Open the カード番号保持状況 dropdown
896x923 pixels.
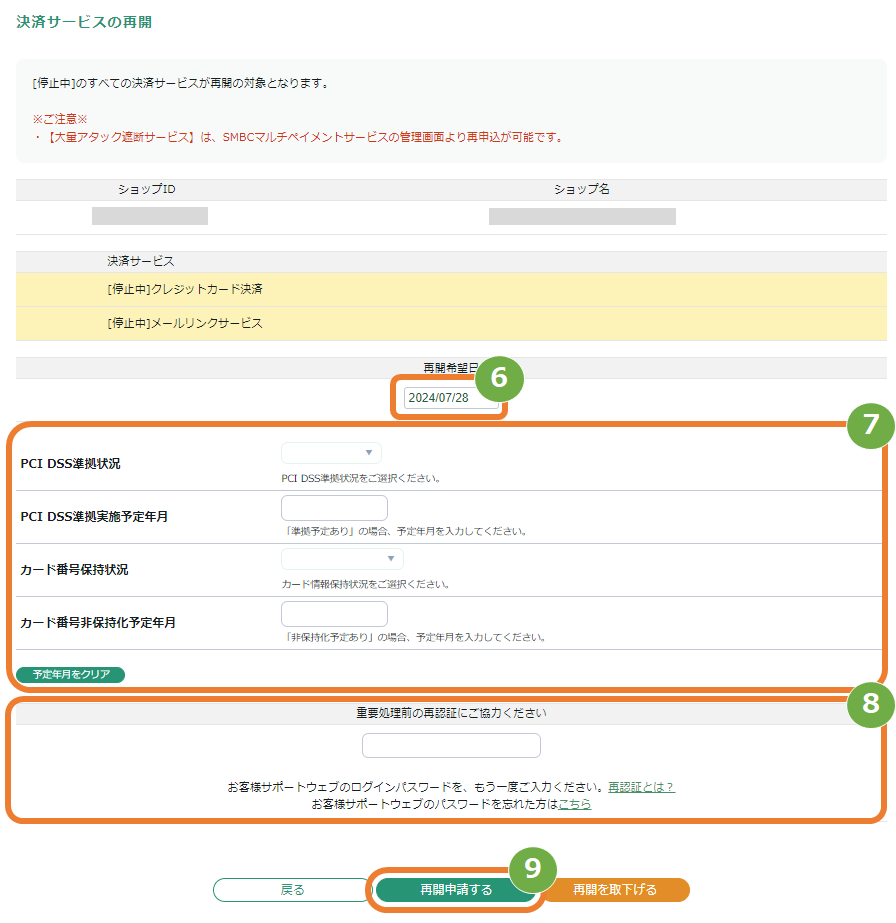tap(343, 559)
